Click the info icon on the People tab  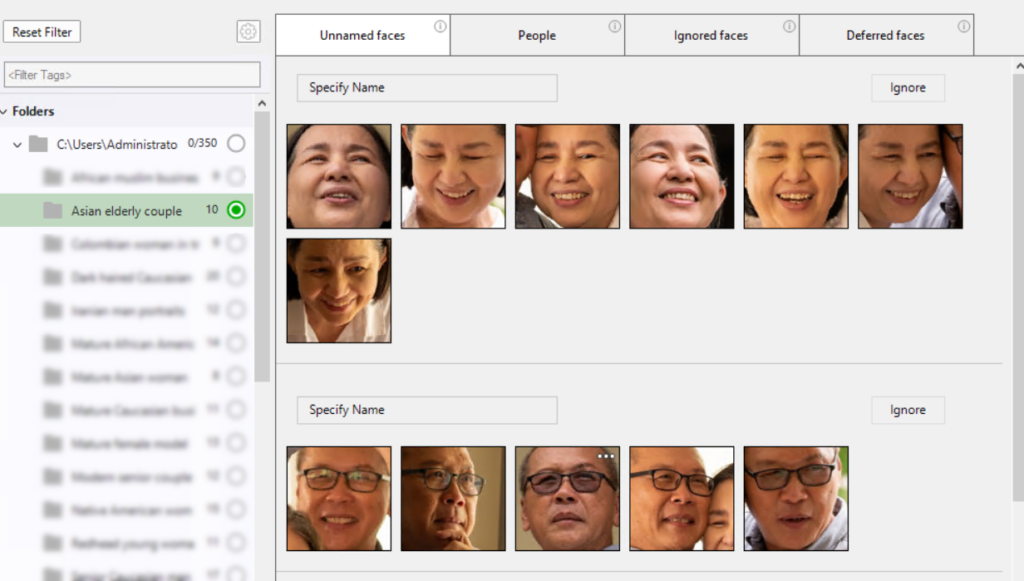coord(615,27)
